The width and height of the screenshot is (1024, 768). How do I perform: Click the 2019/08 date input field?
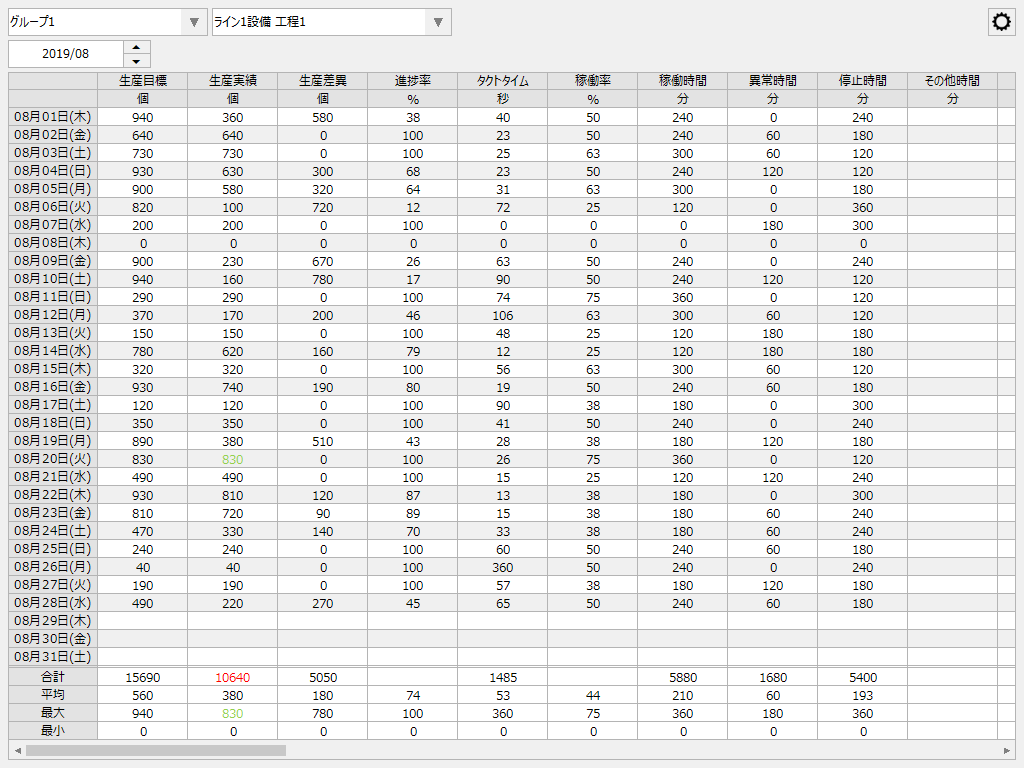click(65, 54)
